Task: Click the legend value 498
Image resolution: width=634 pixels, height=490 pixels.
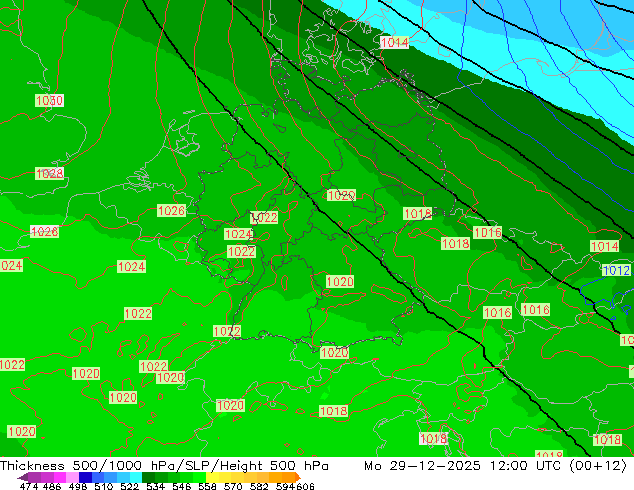Action: click(78, 486)
